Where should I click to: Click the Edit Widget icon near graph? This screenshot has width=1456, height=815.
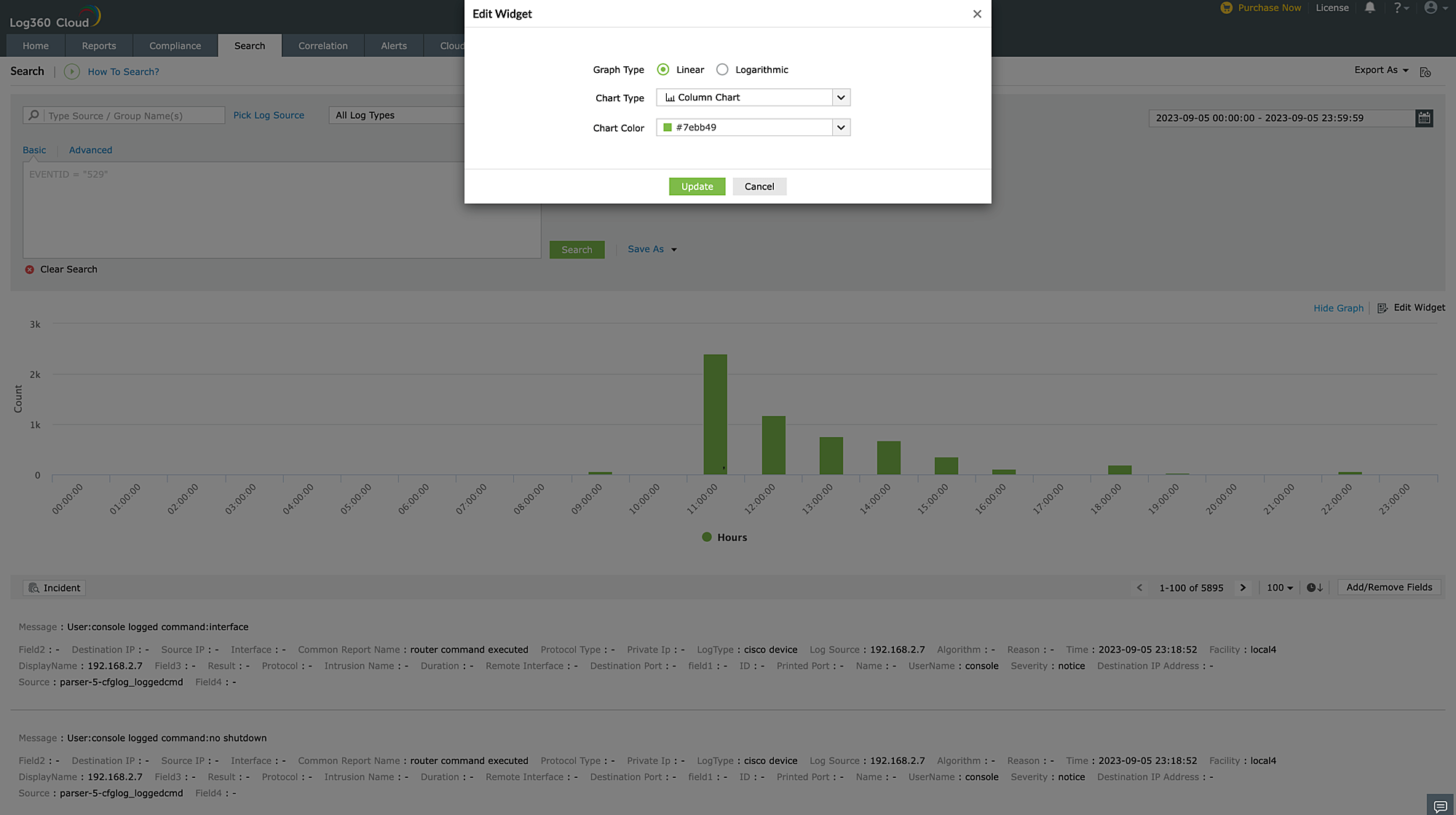pyautogui.click(x=1382, y=308)
